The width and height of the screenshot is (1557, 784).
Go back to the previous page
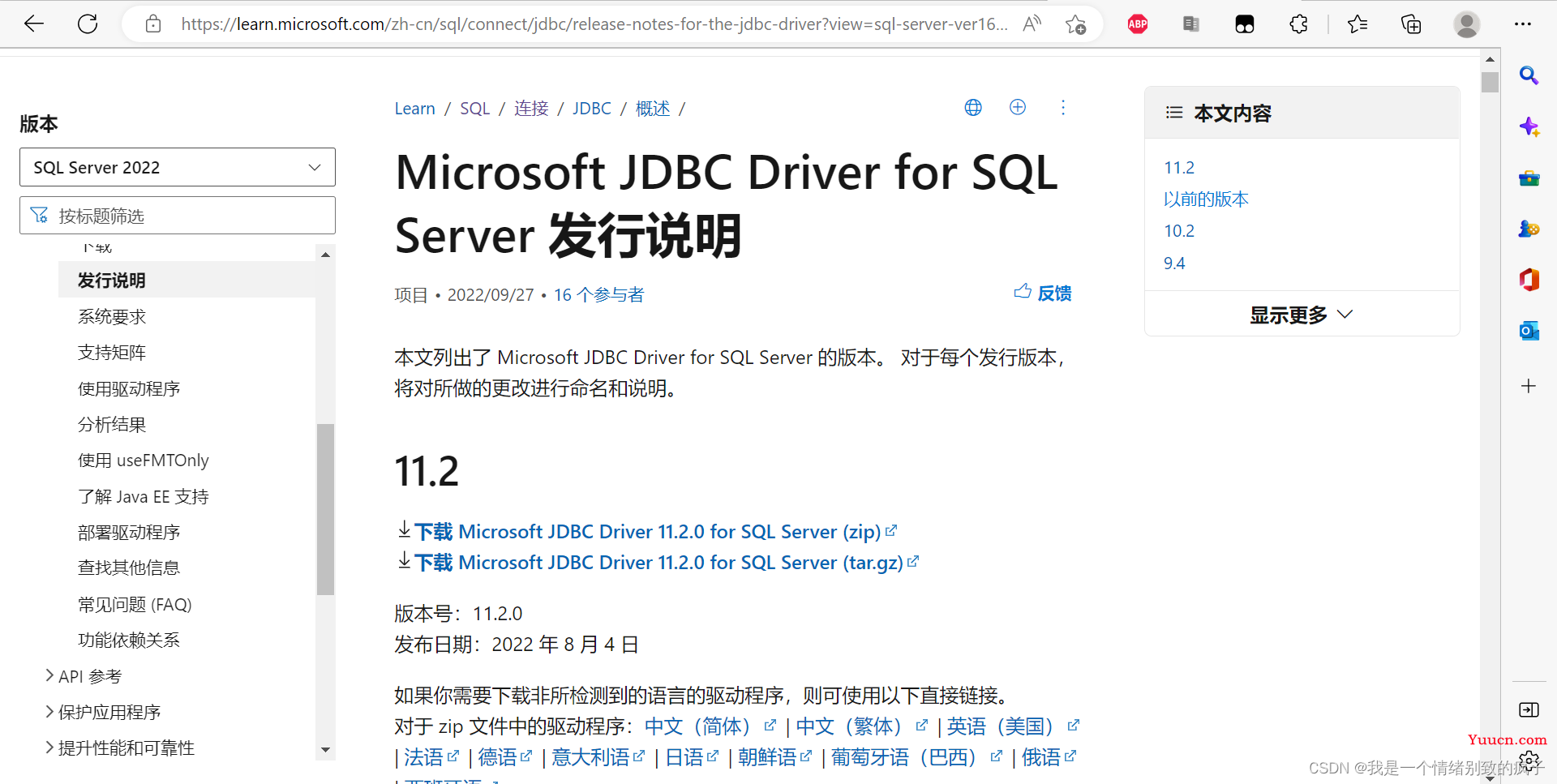coord(34,24)
